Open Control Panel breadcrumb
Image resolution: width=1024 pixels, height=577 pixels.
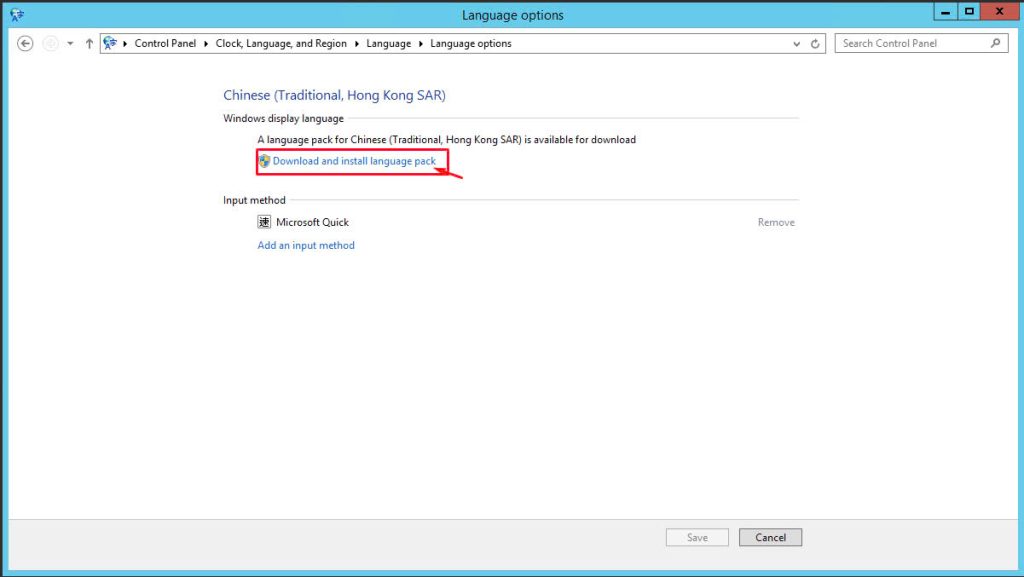(x=165, y=43)
